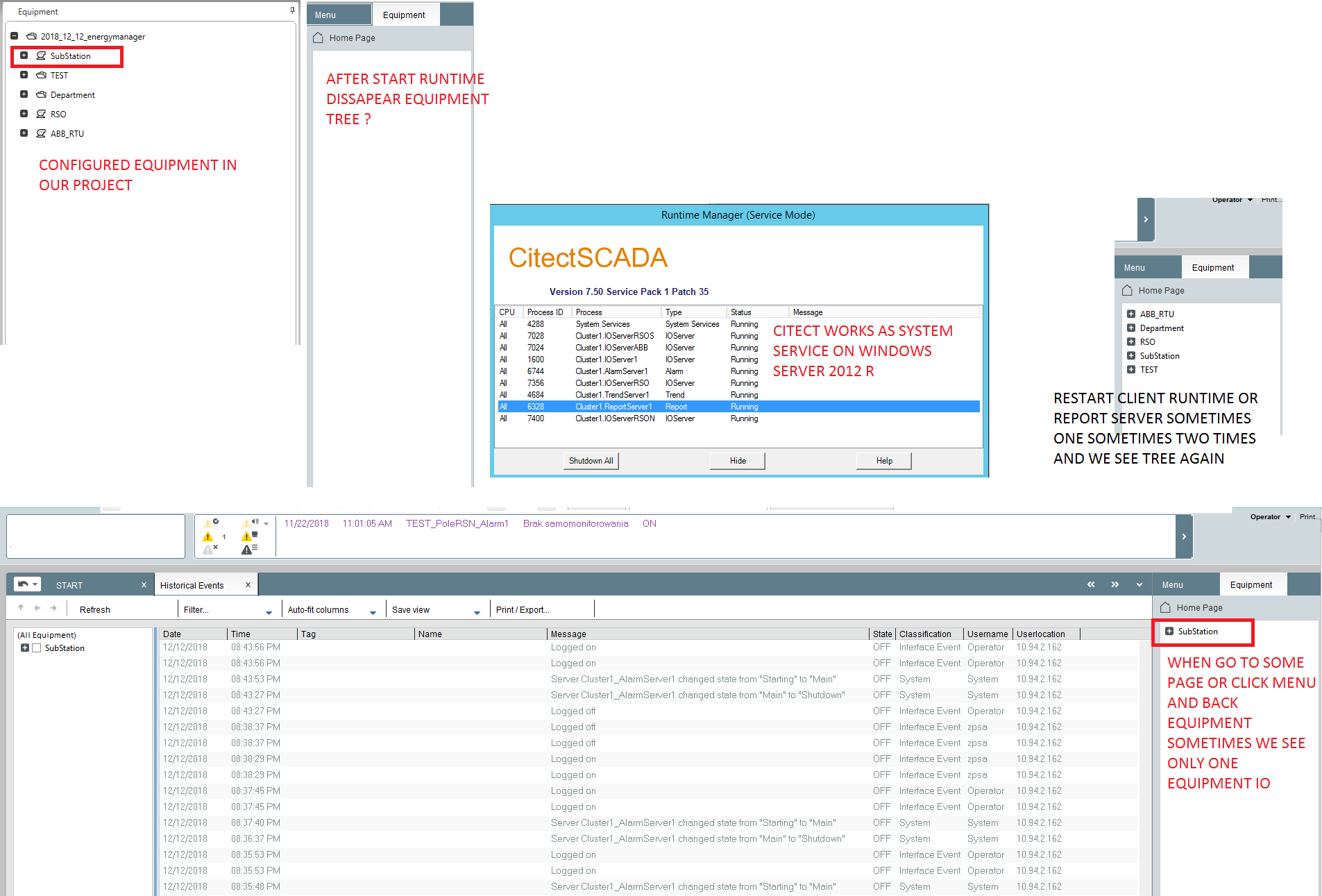Click equipment icon beside ABB_RTU in project tree
This screenshot has height=896, width=1322.
[x=41, y=133]
